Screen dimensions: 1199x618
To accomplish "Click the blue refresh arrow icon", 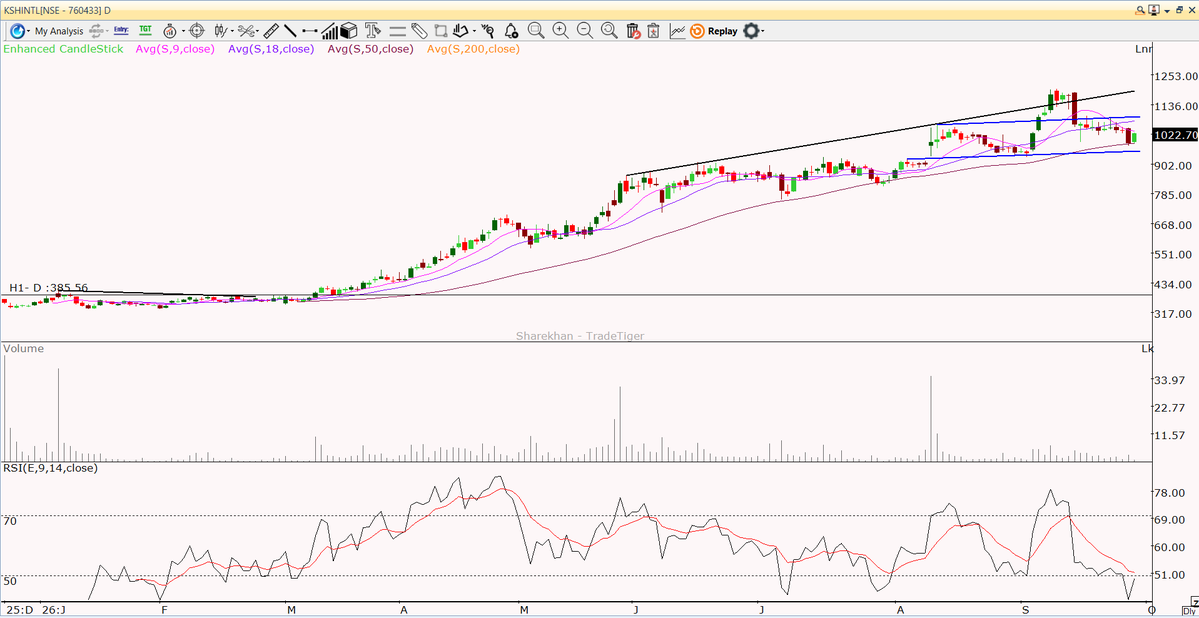I will pyautogui.click(x=17, y=31).
